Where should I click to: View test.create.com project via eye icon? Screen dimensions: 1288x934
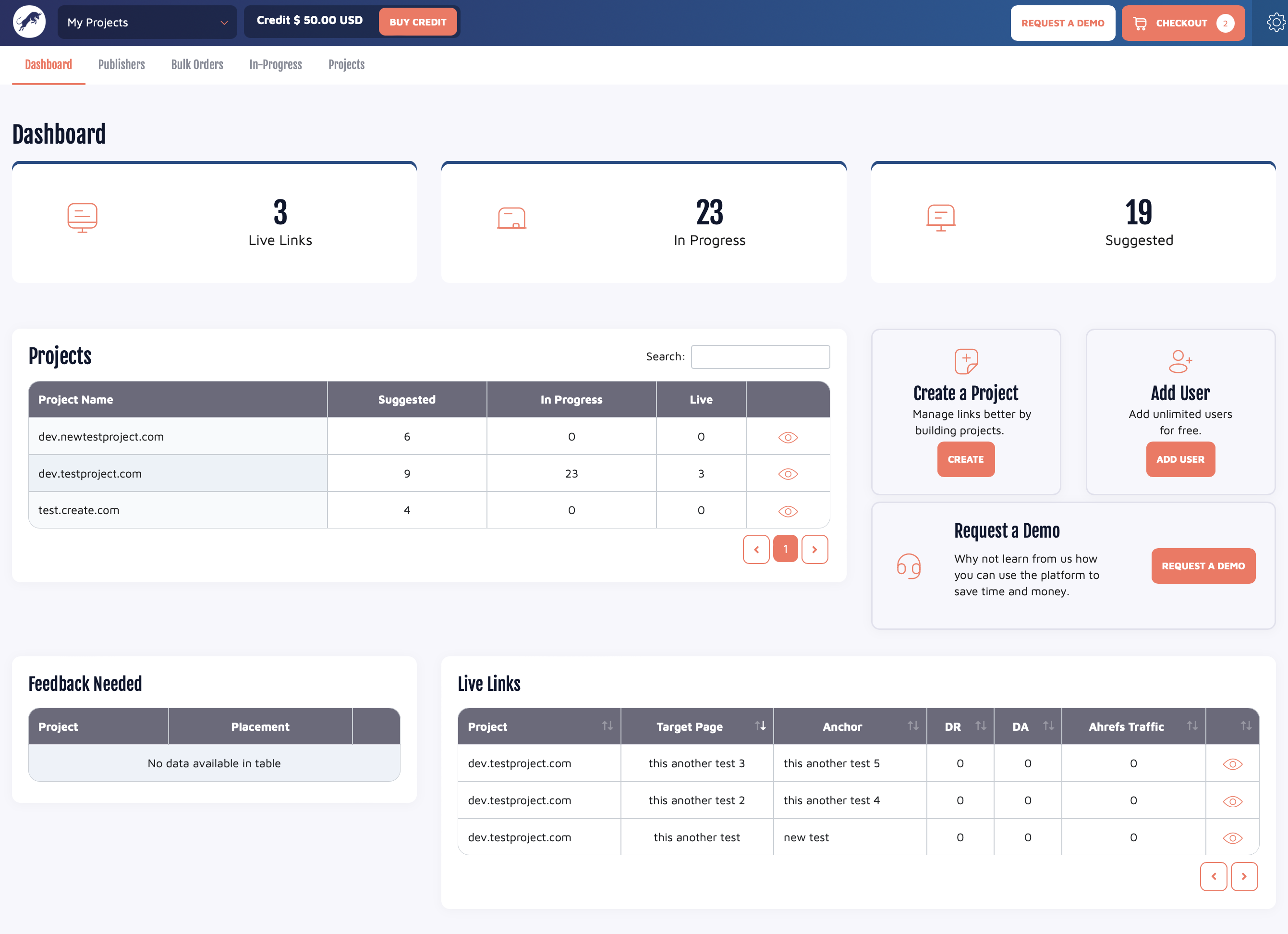[x=788, y=511]
